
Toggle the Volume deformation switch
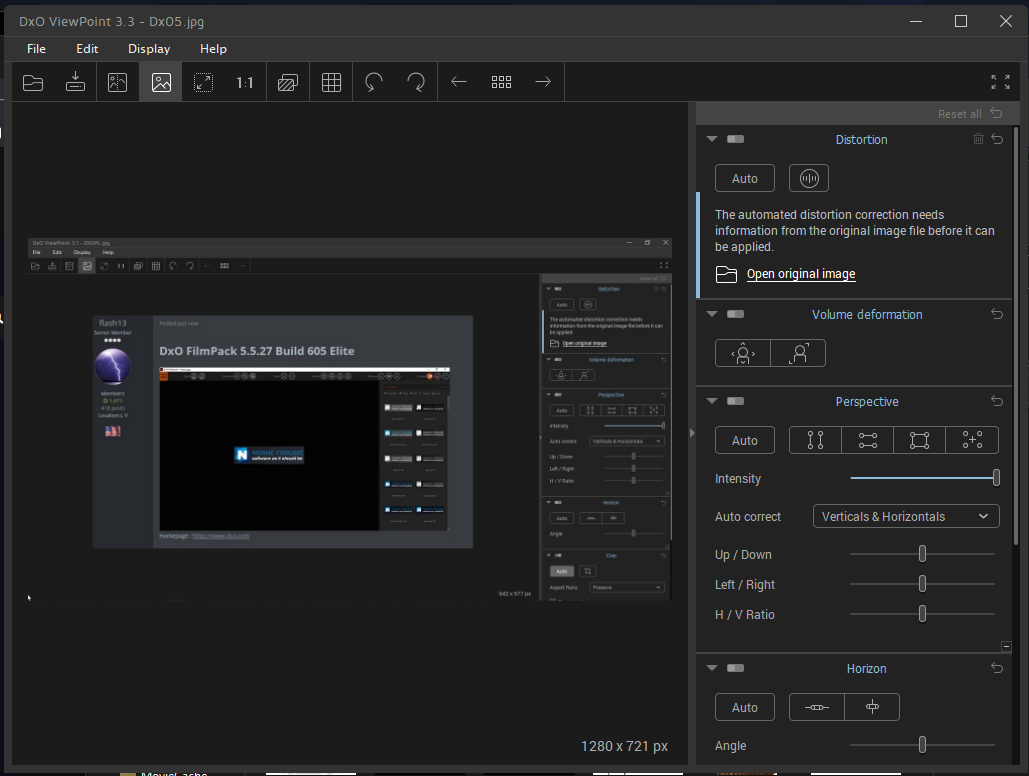tap(736, 314)
